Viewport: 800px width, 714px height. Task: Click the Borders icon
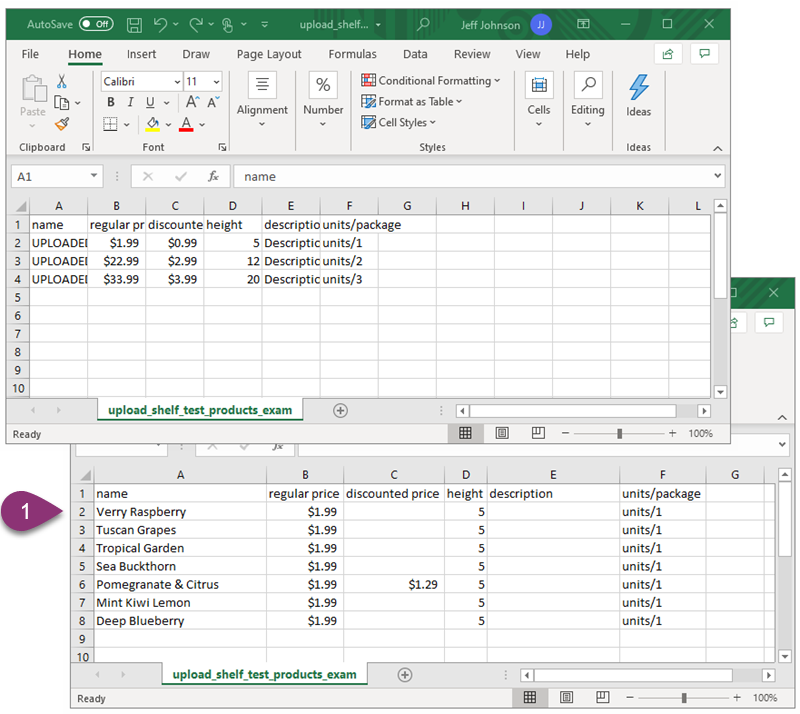coord(110,124)
